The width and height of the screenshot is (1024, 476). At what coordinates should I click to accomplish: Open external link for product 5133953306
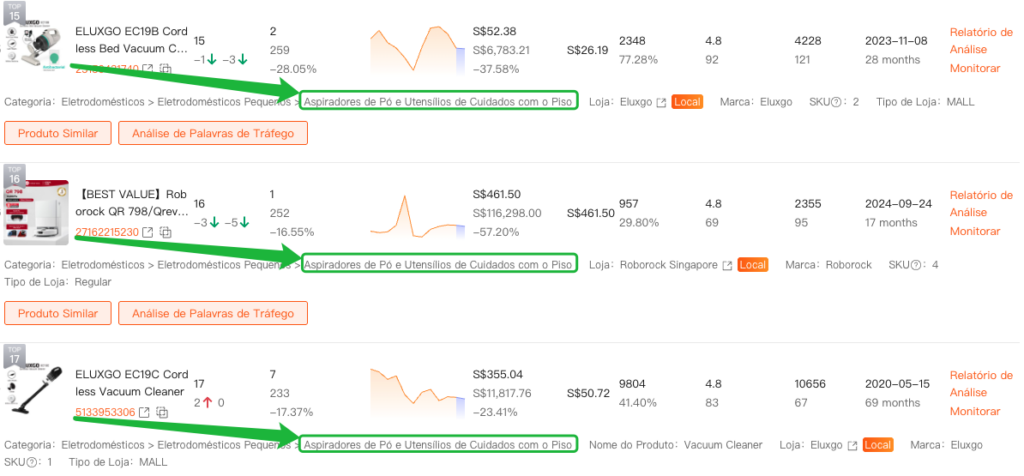146,412
